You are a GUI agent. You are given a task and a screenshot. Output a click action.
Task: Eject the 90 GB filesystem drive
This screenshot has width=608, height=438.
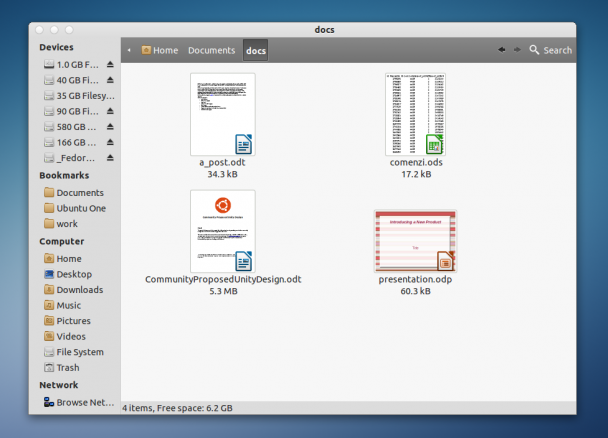[110, 111]
